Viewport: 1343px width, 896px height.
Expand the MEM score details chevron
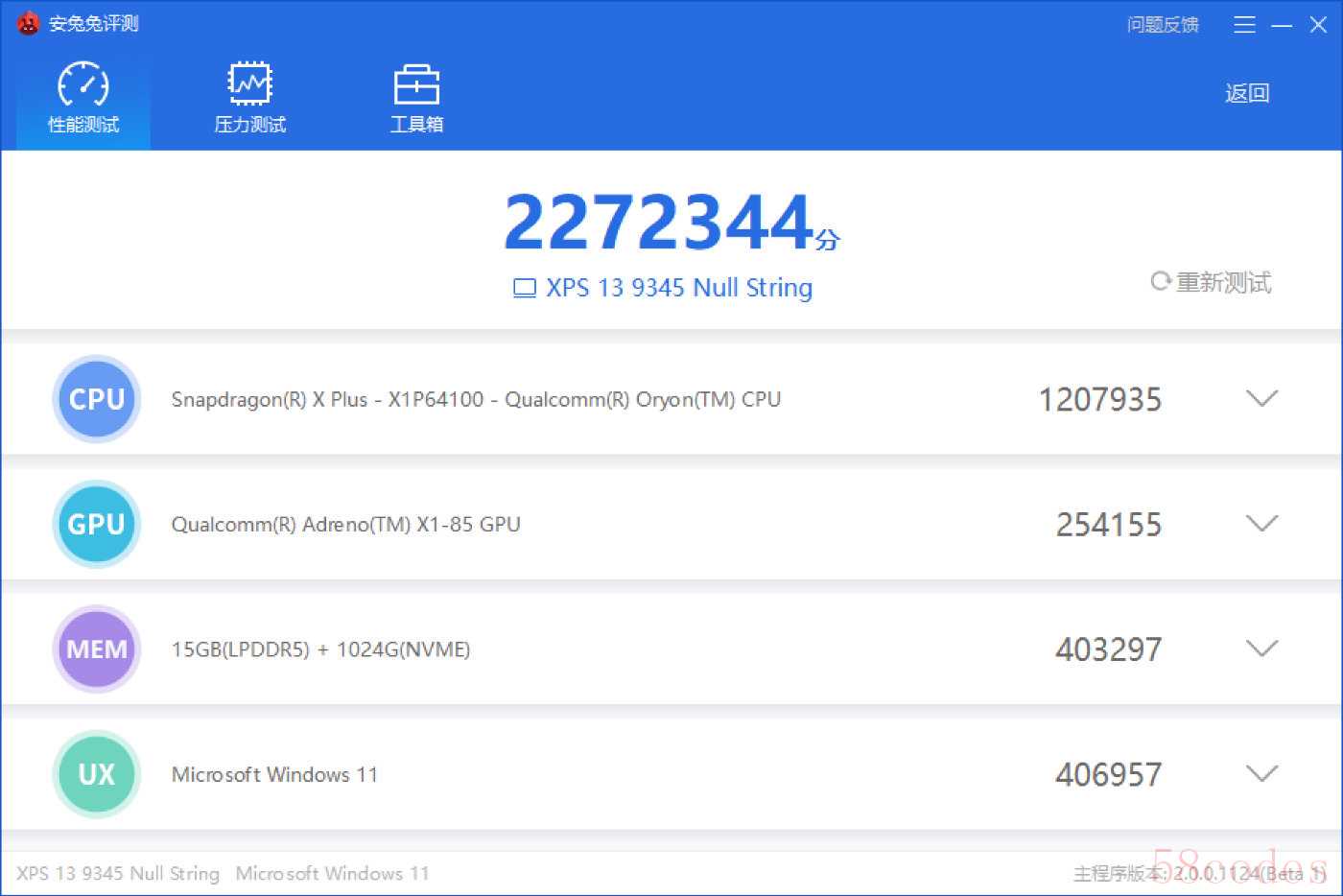click(x=1261, y=648)
